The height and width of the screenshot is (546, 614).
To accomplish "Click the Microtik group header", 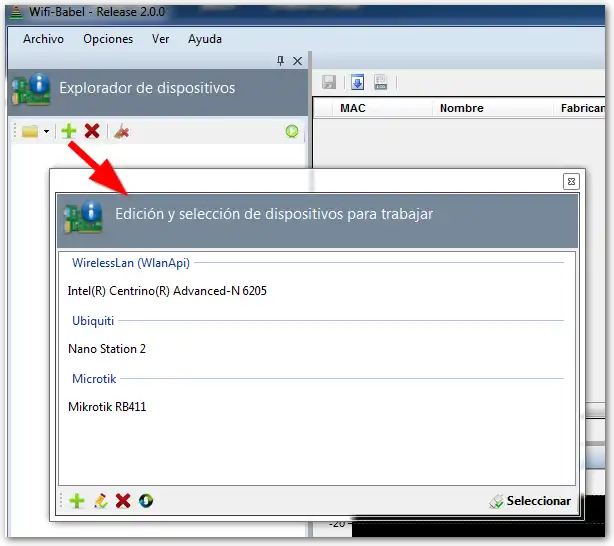I will pos(94,379).
